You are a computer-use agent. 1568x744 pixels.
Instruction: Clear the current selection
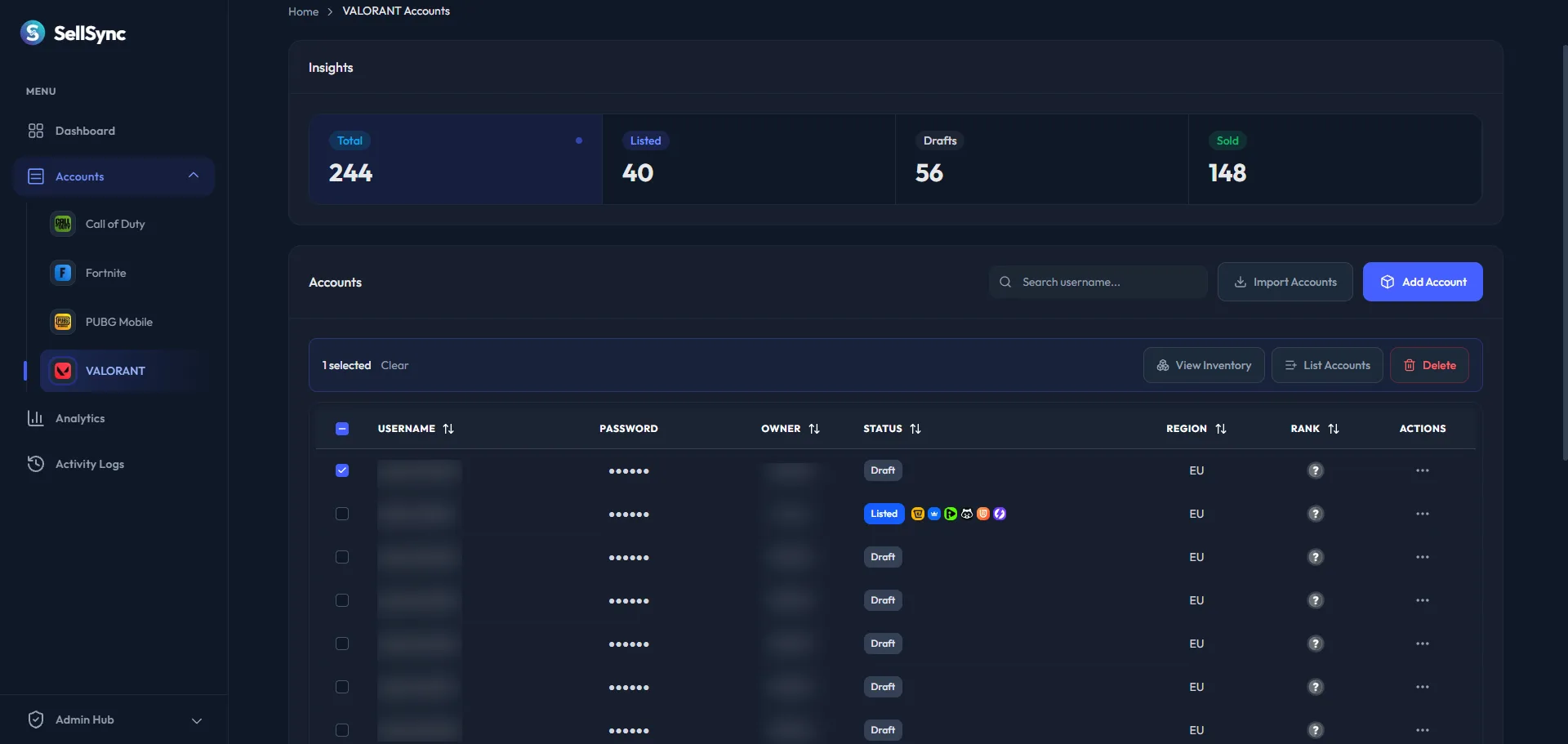pyautogui.click(x=394, y=365)
